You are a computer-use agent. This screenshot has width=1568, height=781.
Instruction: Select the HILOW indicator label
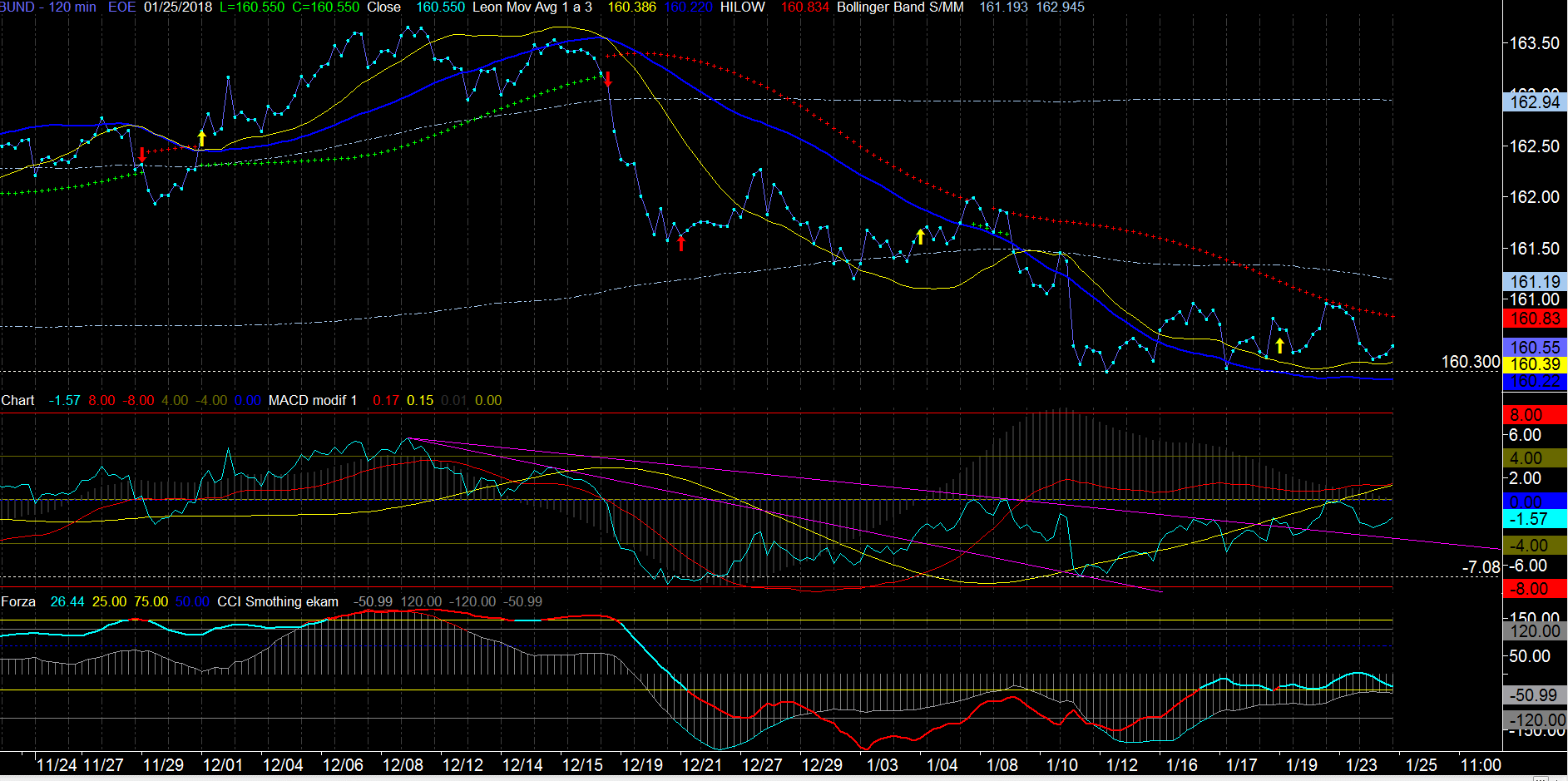(743, 7)
